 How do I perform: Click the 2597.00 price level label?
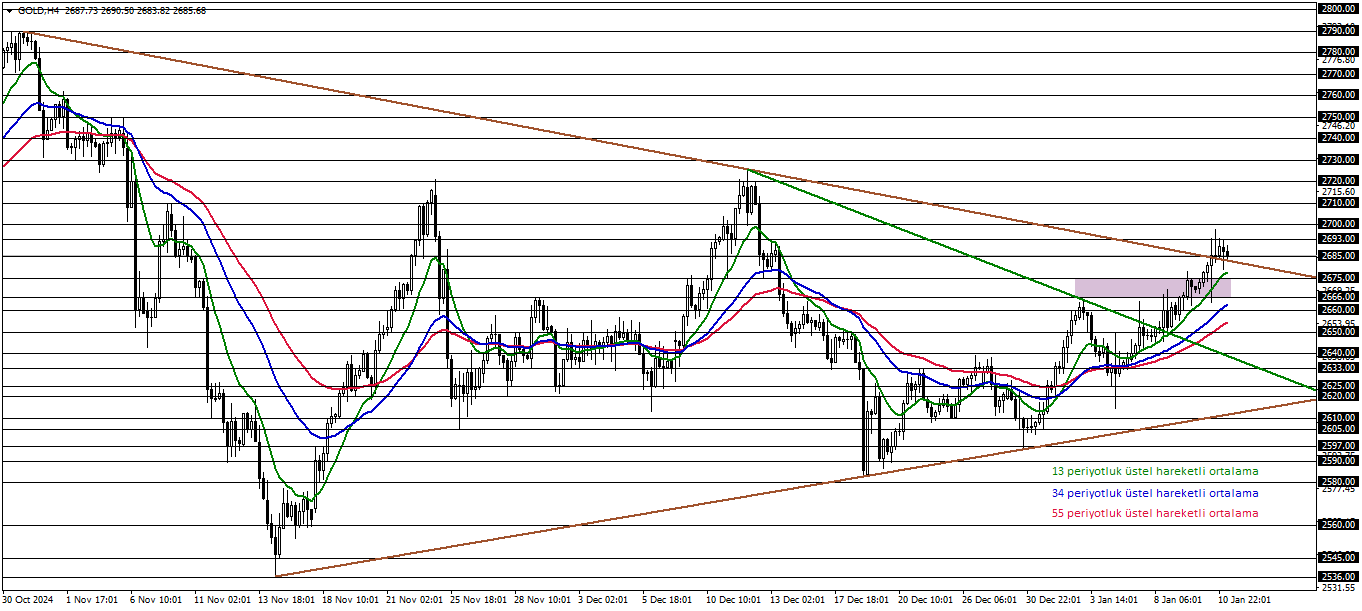pyautogui.click(x=1337, y=446)
